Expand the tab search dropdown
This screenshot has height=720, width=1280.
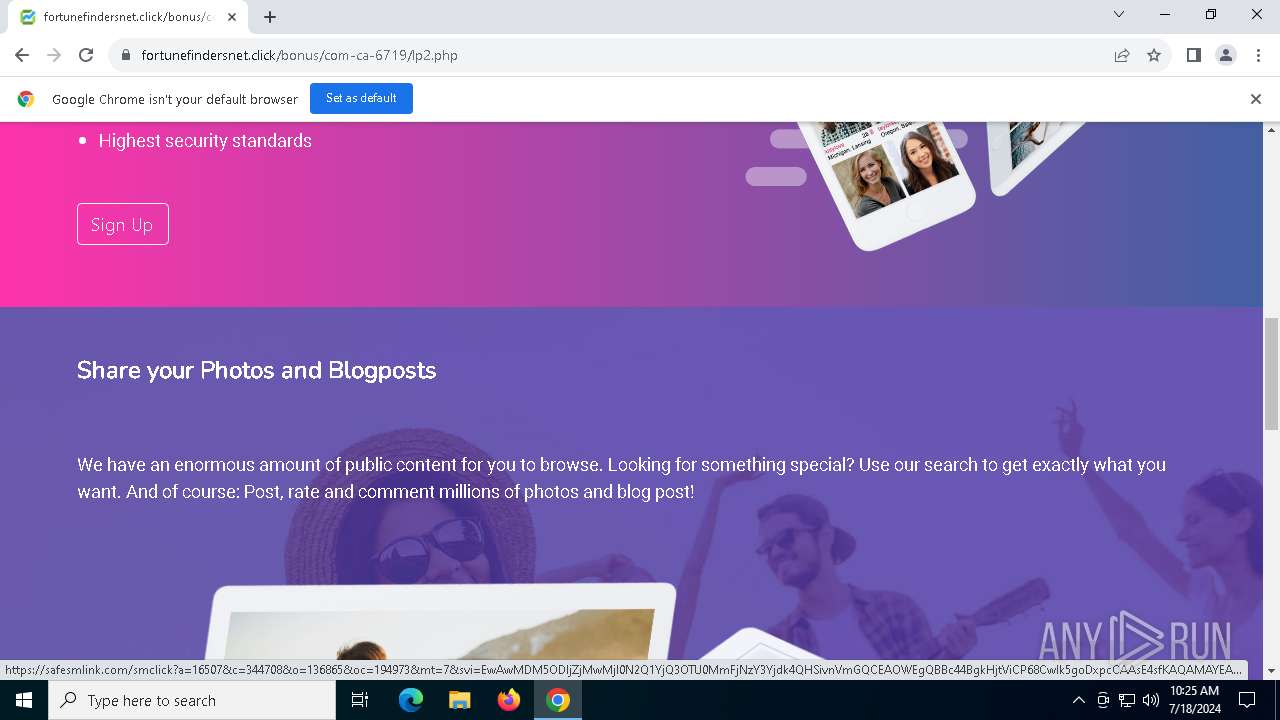[1119, 14]
